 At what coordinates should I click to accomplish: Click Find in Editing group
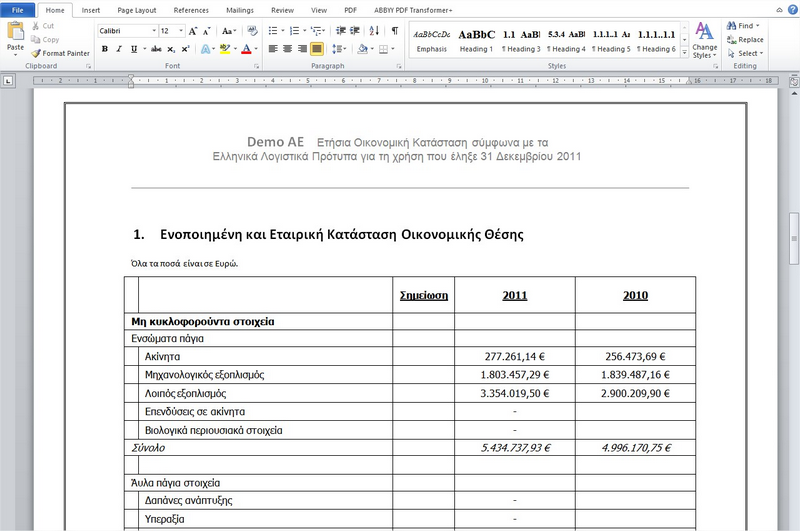click(x=744, y=26)
